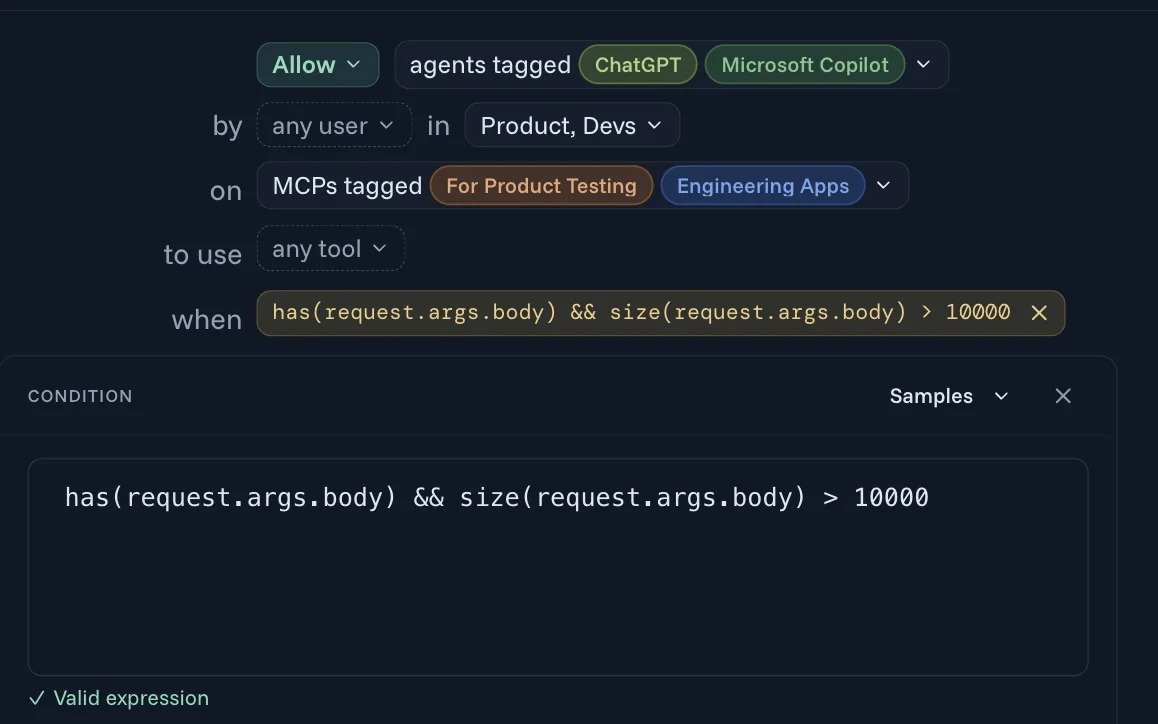Click the CONDITION panel heading

click(80, 396)
